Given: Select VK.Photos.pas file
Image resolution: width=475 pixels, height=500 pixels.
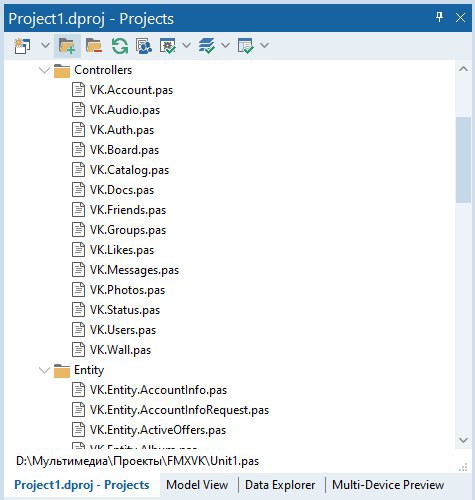Looking at the screenshot, I should 127,290.
